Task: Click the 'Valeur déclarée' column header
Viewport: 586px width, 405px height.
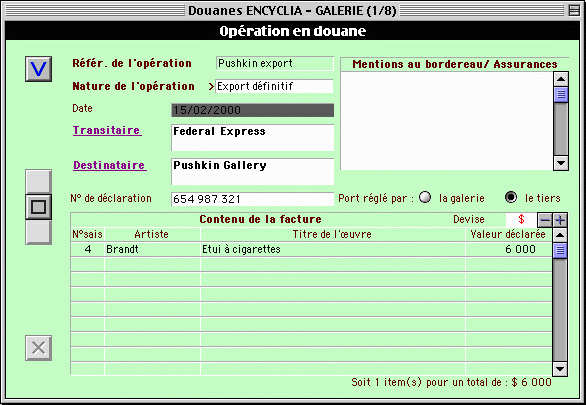Action: pyautogui.click(x=508, y=234)
